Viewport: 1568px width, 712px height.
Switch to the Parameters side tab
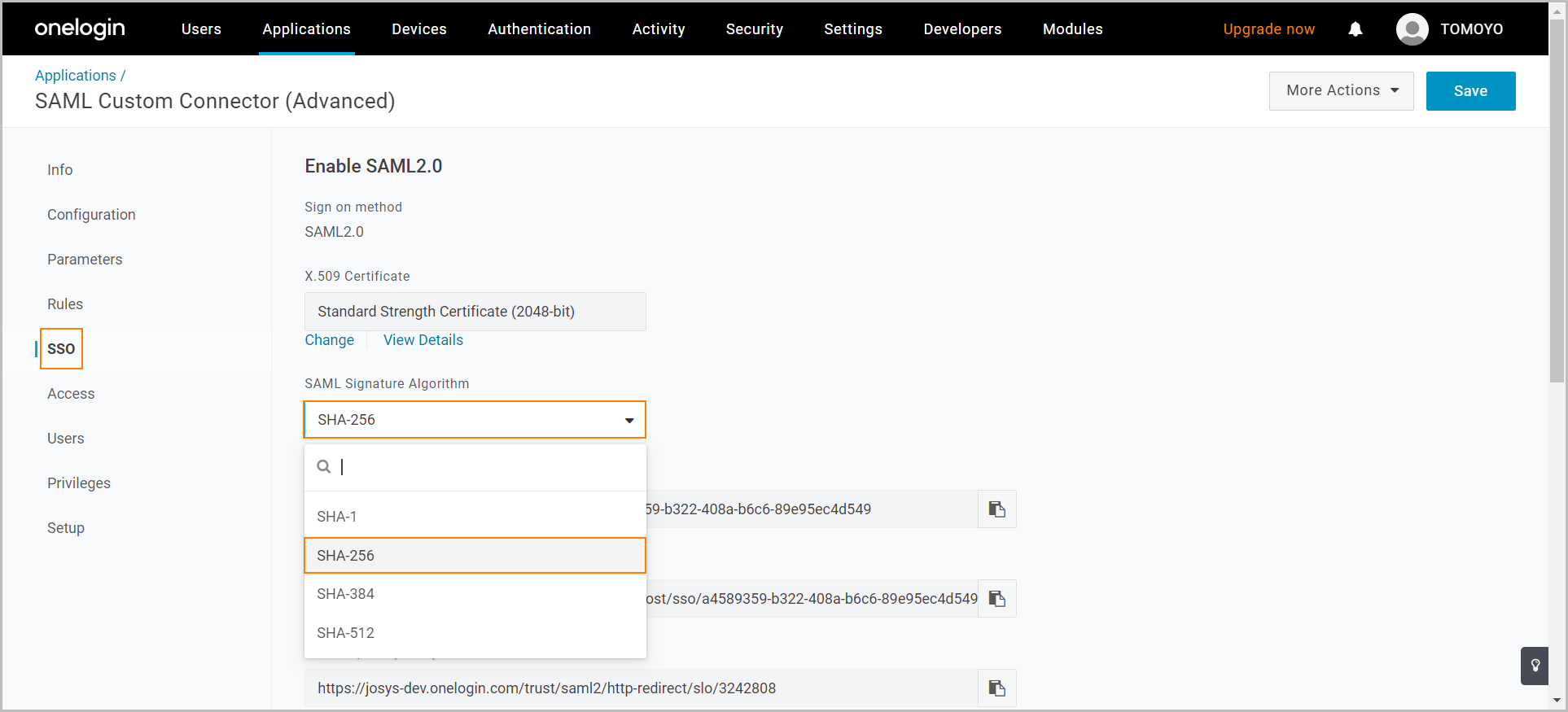(85, 260)
